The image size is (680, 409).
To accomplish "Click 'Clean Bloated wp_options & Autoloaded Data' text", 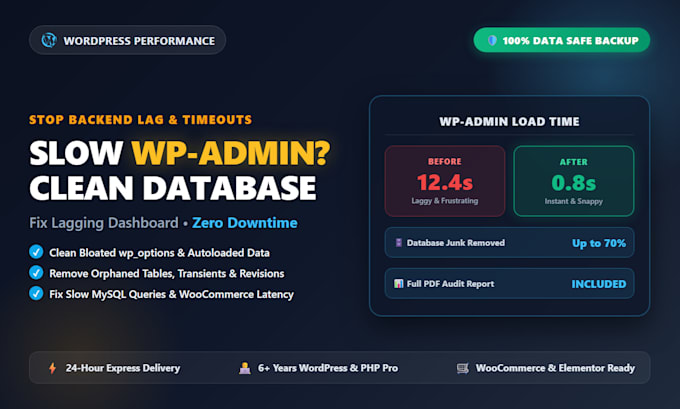I will point(160,253).
